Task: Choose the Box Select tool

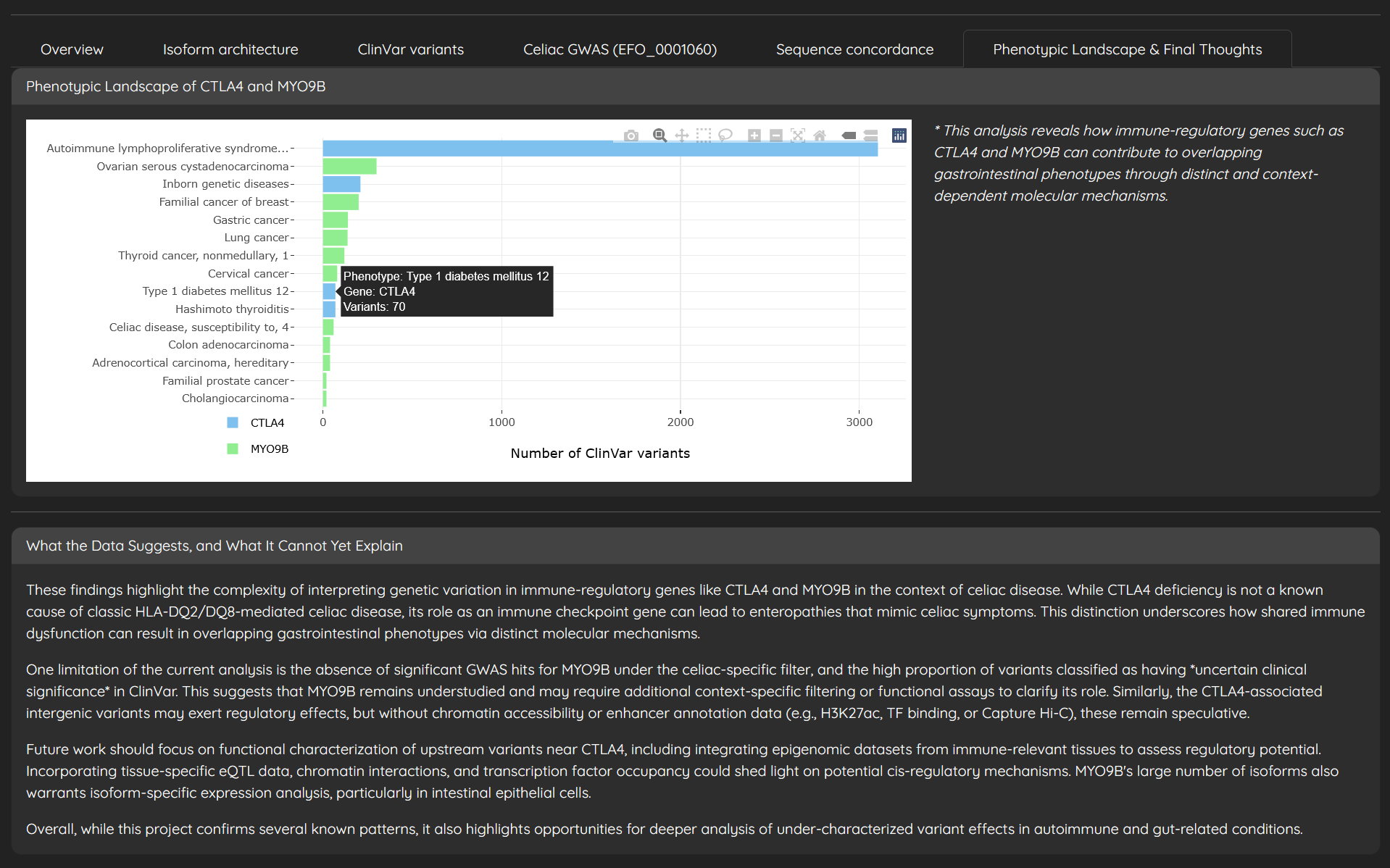Action: pos(703,135)
